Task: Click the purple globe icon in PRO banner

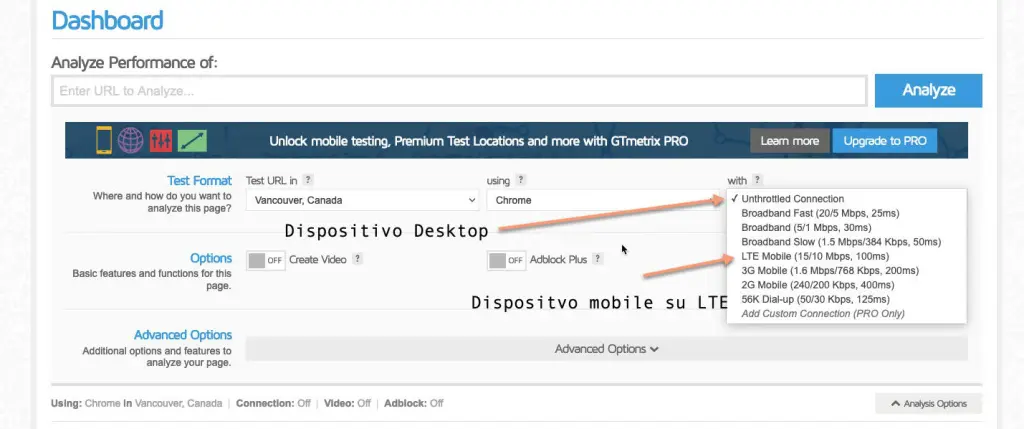Action: coord(131,140)
